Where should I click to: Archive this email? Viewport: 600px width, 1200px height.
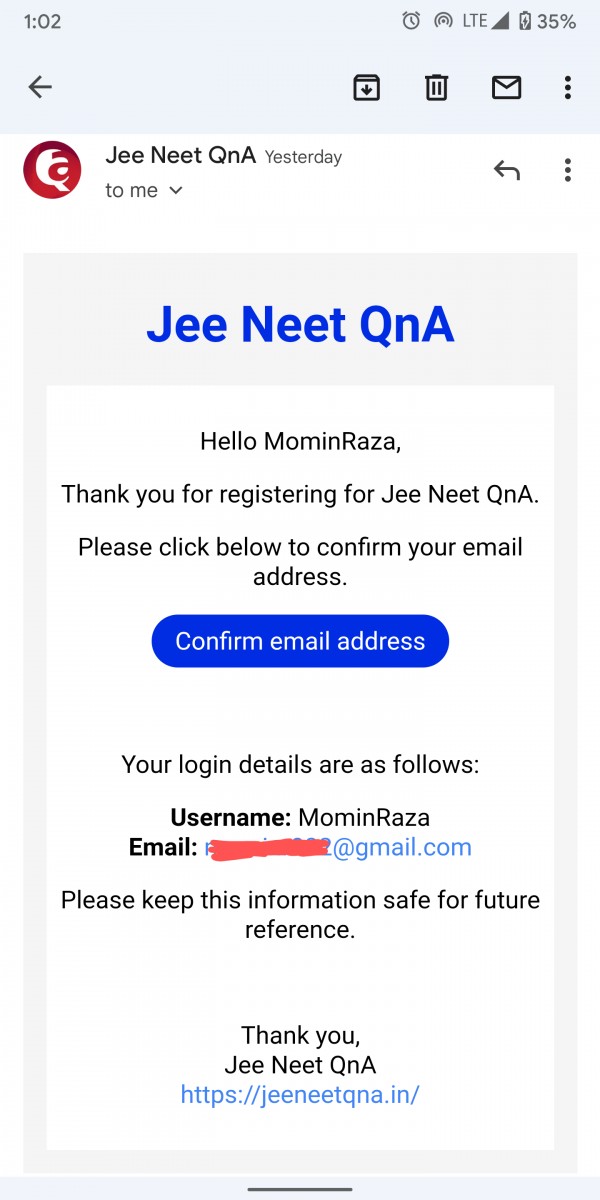click(367, 88)
